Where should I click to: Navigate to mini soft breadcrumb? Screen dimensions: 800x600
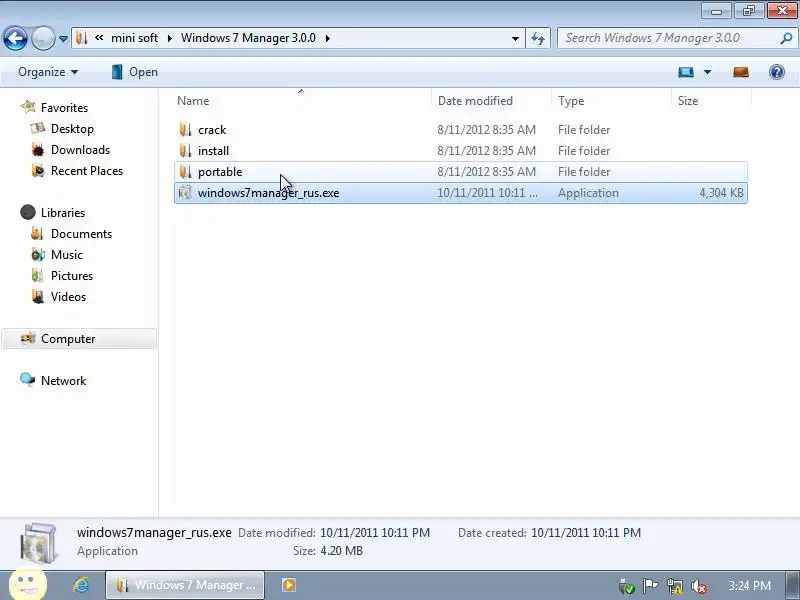click(x=135, y=38)
